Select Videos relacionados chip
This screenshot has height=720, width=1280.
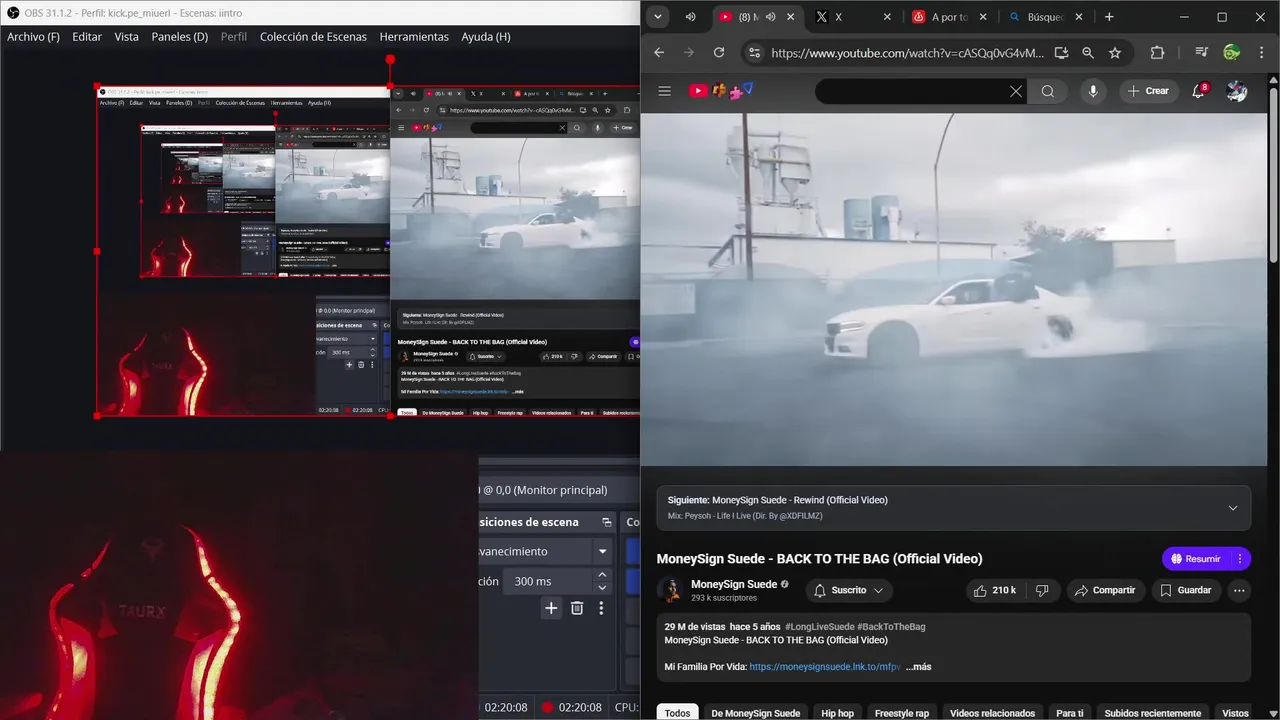point(992,713)
